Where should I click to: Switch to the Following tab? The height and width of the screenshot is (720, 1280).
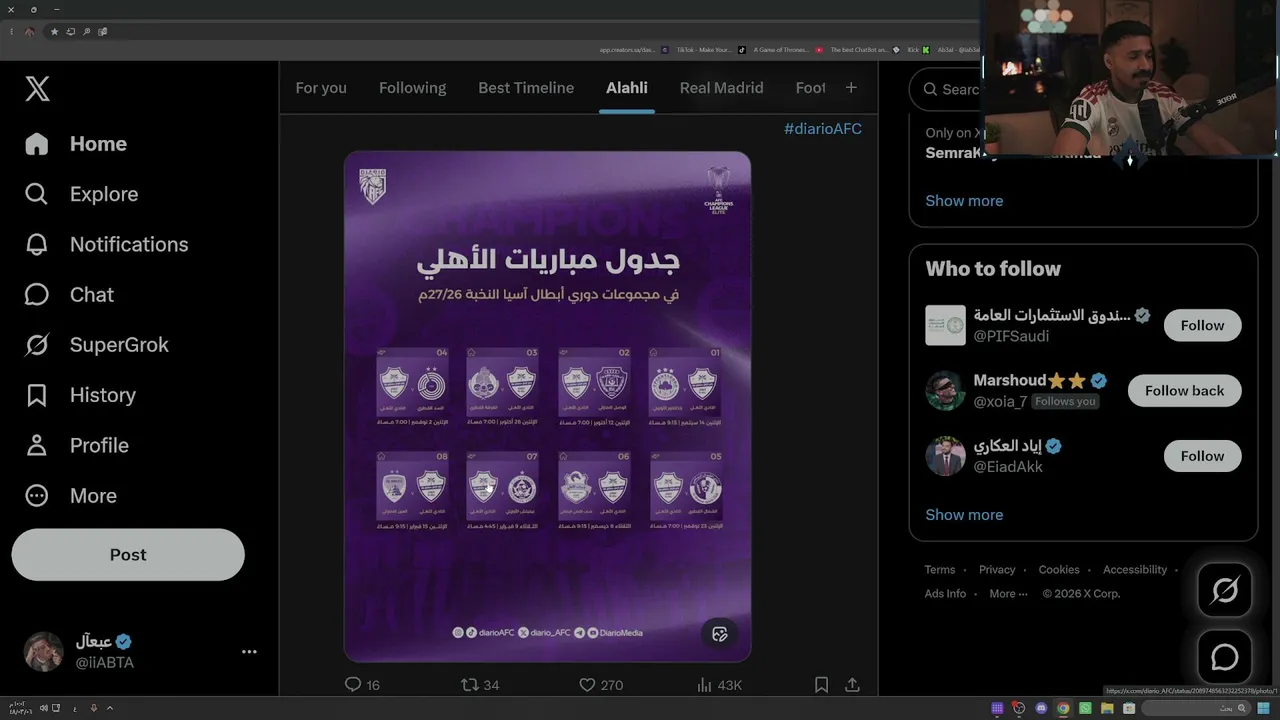(412, 88)
